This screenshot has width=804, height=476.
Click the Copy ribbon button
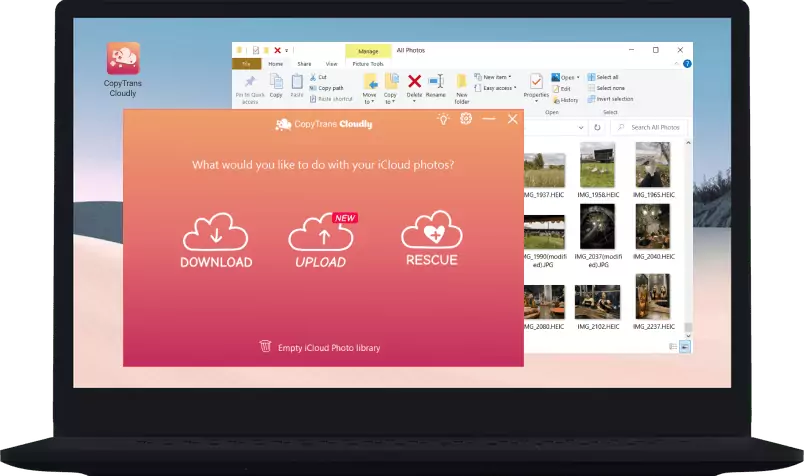(276, 86)
